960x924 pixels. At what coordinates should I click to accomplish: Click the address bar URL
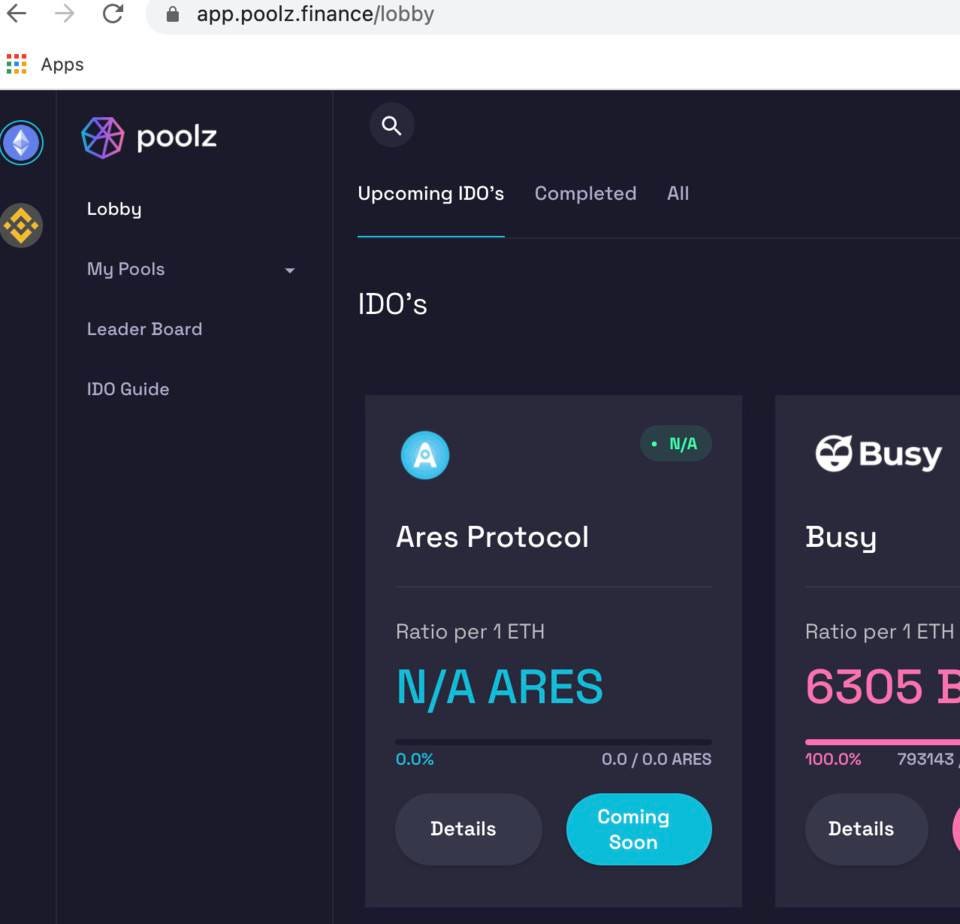click(x=315, y=13)
